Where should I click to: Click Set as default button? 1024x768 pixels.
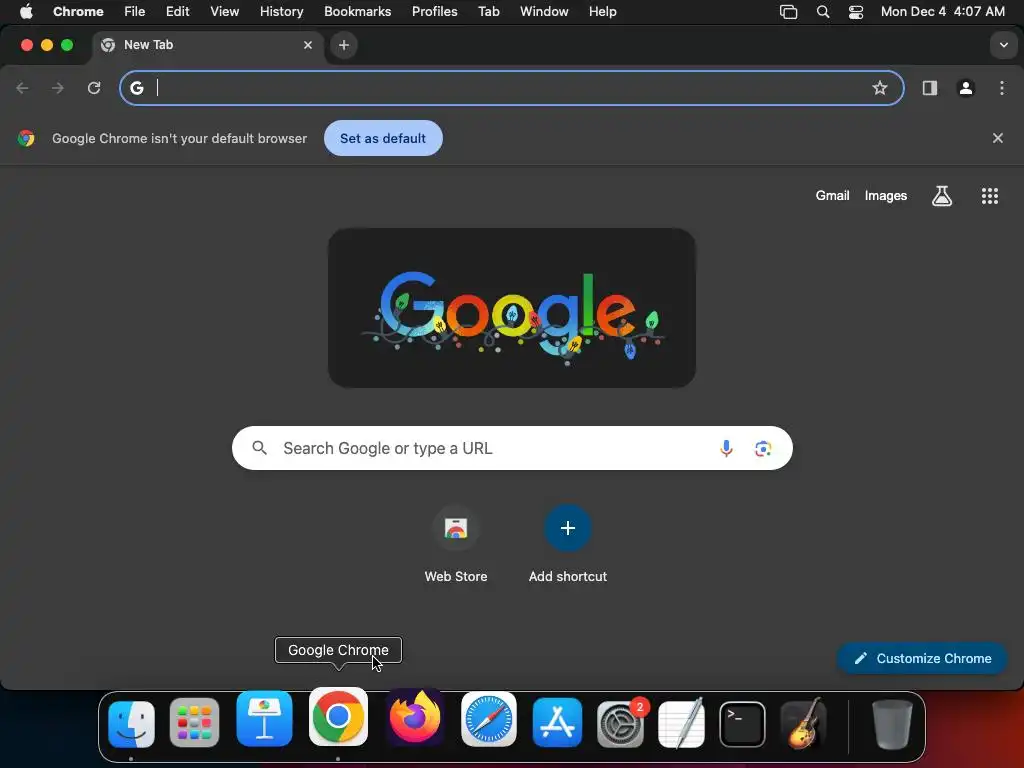383,138
